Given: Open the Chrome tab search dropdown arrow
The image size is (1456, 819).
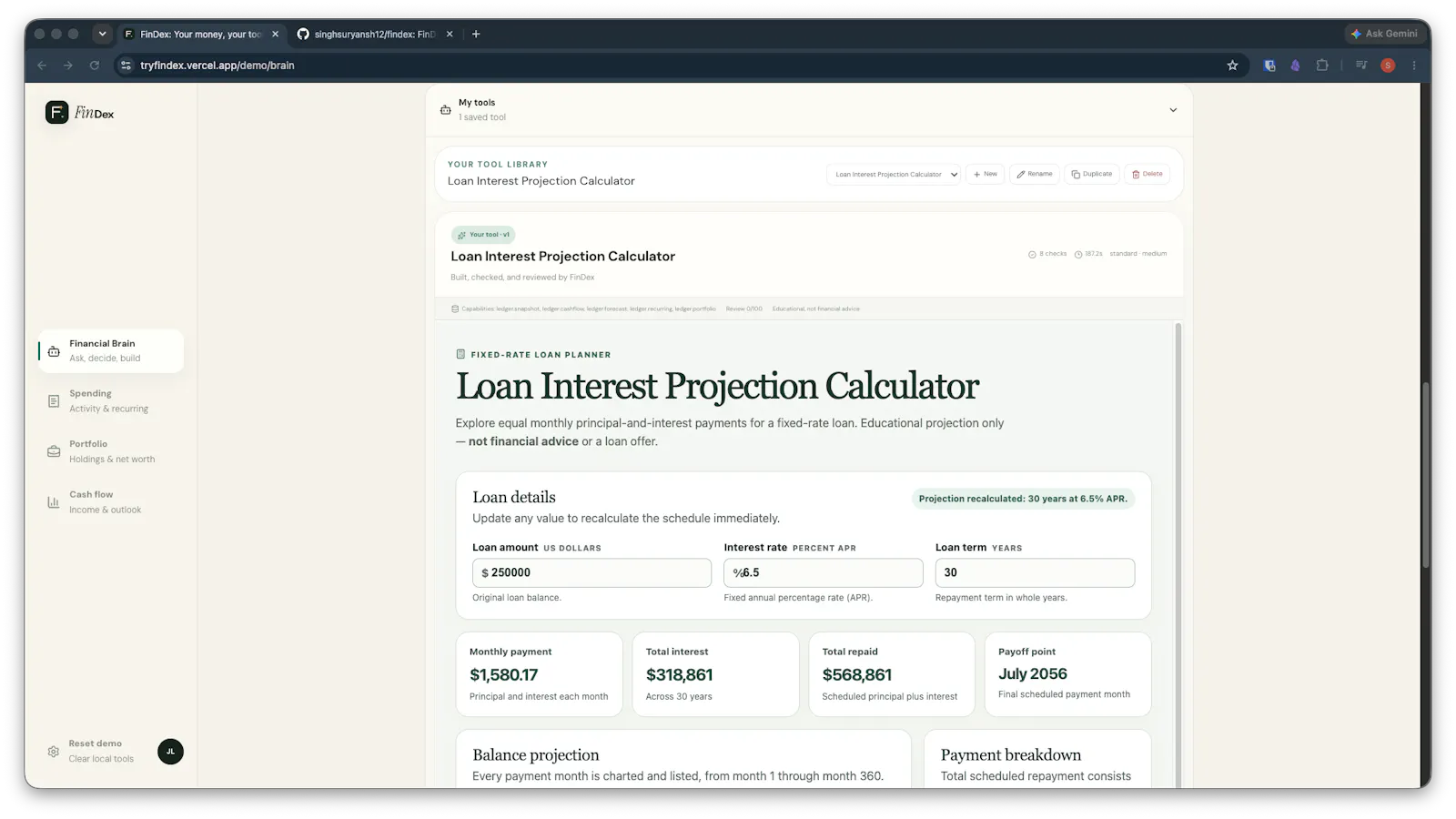Looking at the screenshot, I should point(102,34).
